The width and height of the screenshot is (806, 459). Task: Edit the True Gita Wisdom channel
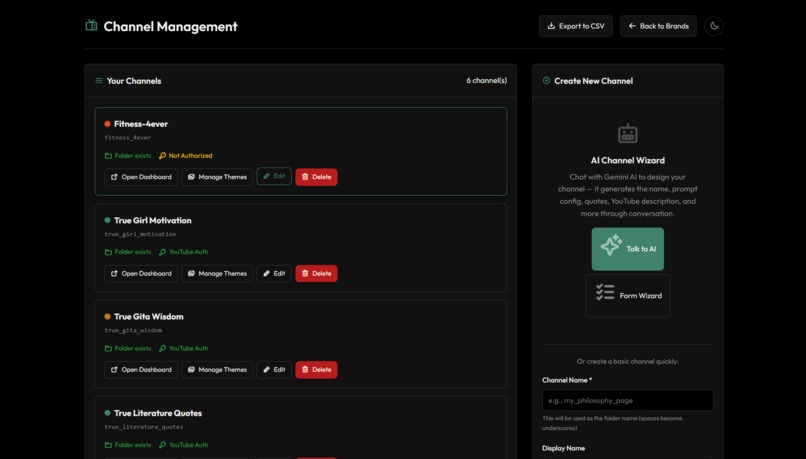point(274,370)
